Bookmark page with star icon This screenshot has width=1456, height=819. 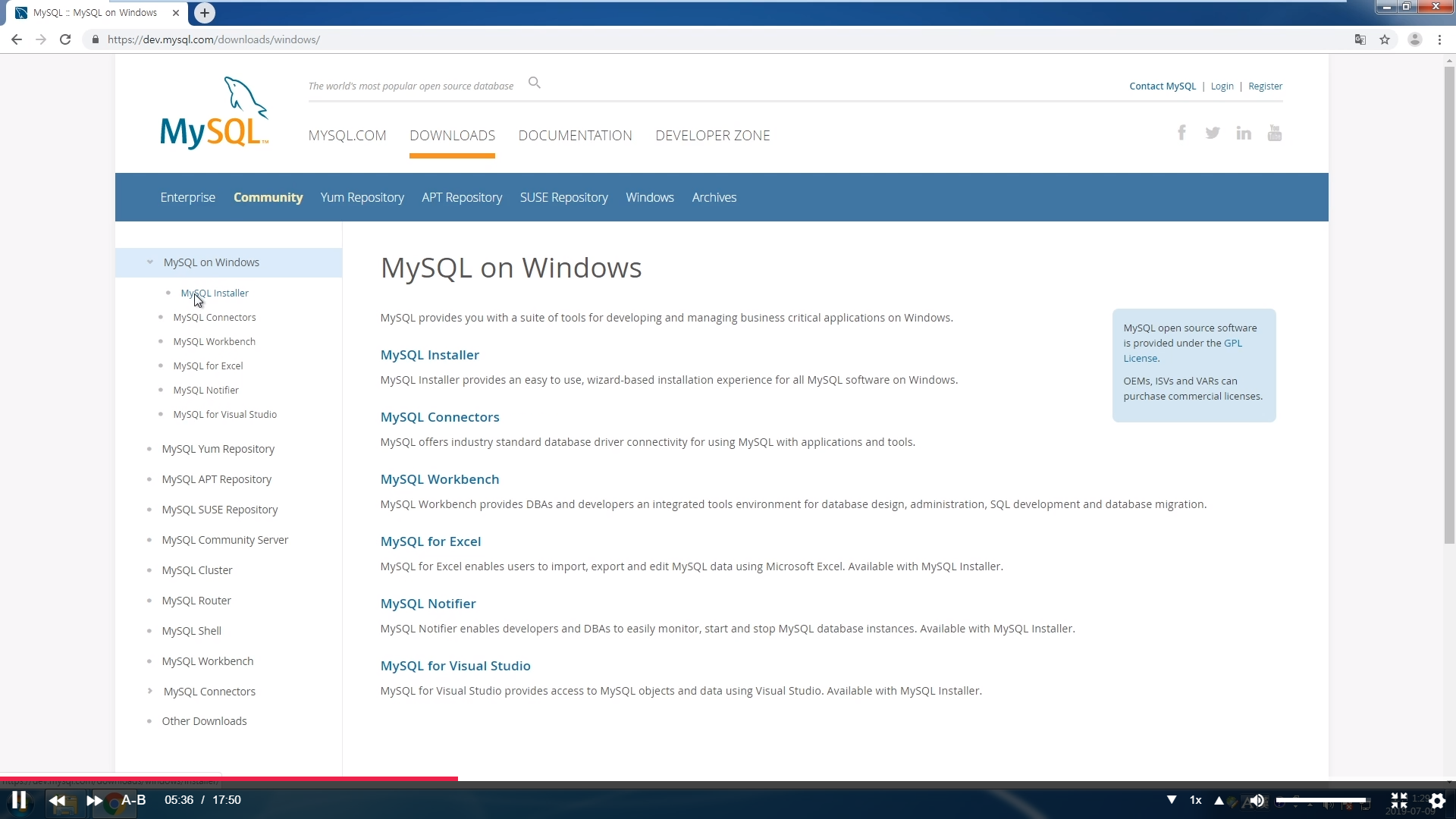click(x=1385, y=39)
